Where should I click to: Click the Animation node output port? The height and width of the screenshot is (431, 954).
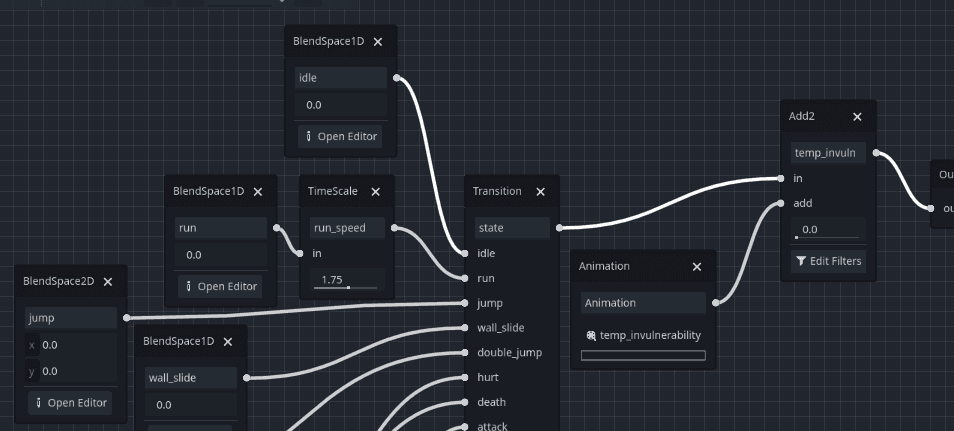[x=716, y=303]
